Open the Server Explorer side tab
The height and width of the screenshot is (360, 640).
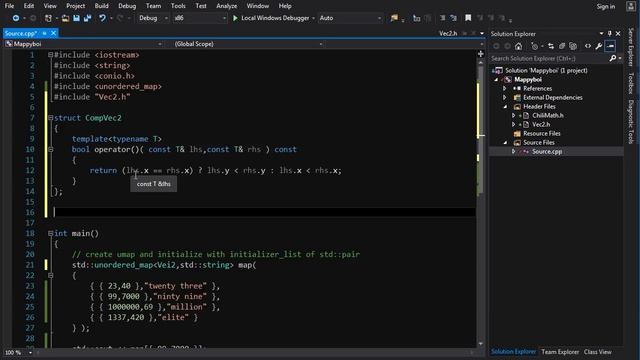coord(631,47)
